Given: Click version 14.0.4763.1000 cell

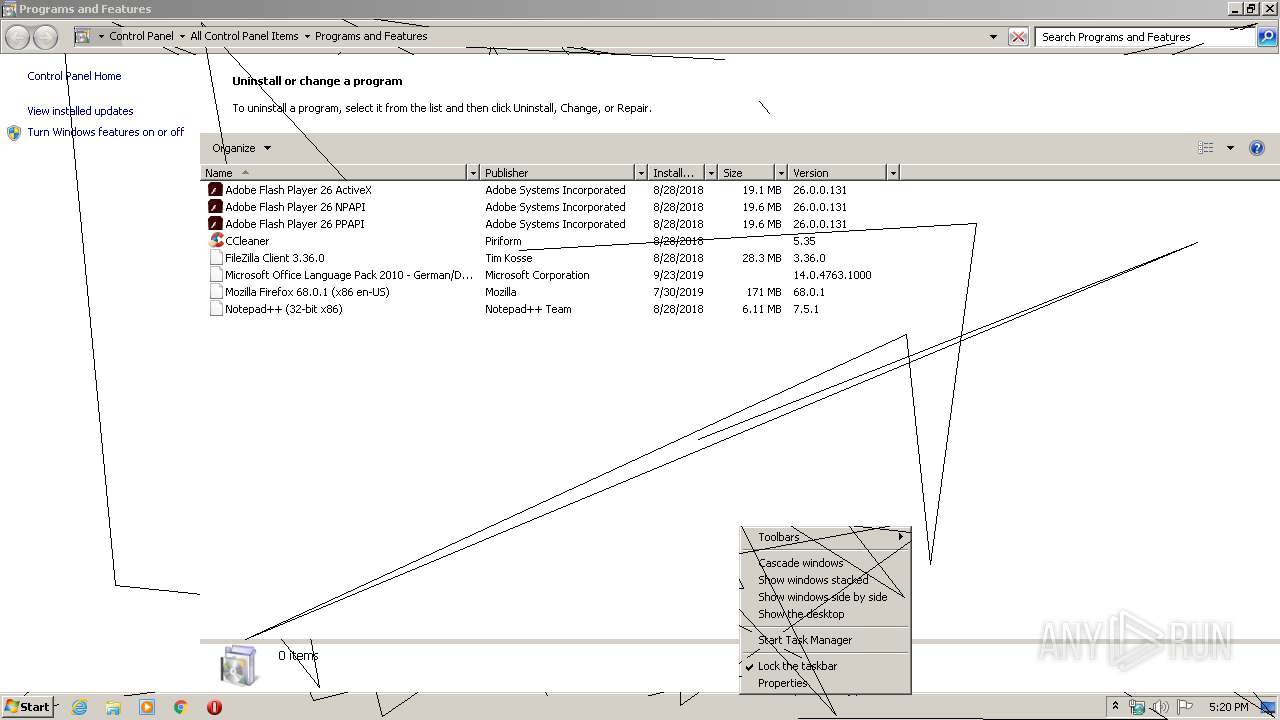Looking at the screenshot, I should click(832, 275).
